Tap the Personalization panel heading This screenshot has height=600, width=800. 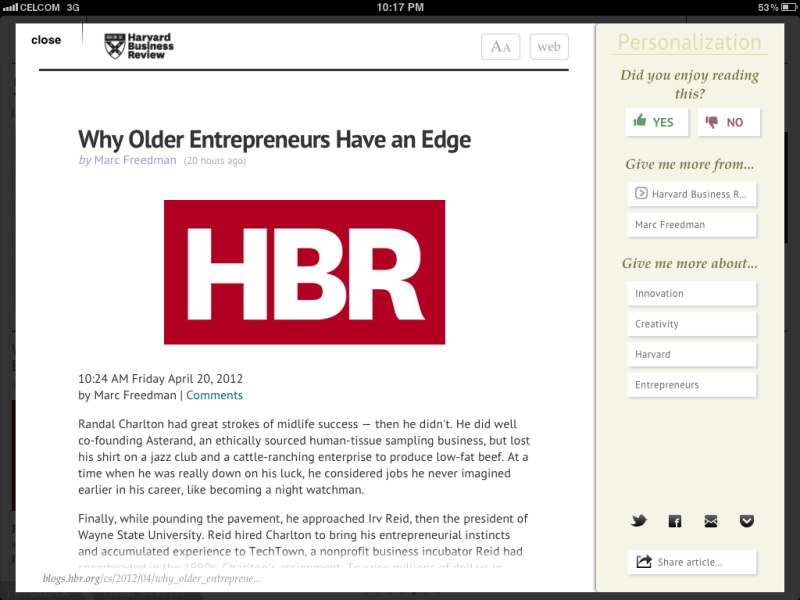(x=690, y=42)
